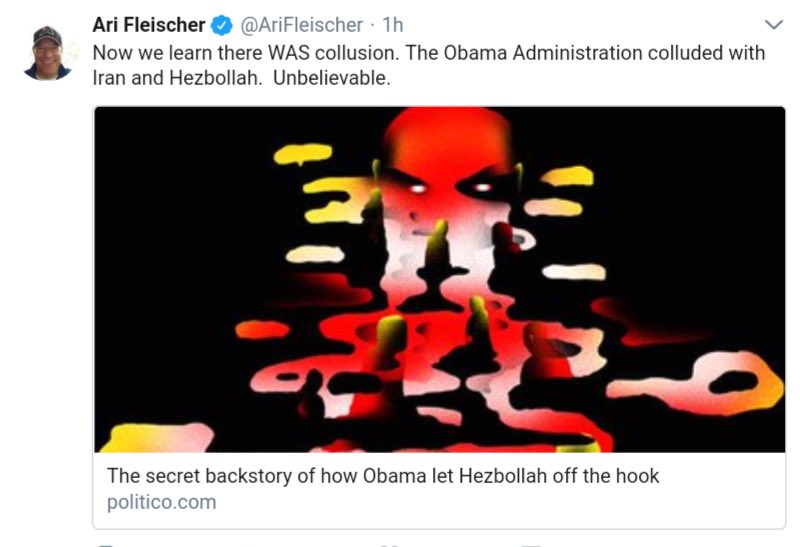This screenshot has width=800, height=547.
Task: Click the baseball cap in the avatar
Action: point(47,36)
